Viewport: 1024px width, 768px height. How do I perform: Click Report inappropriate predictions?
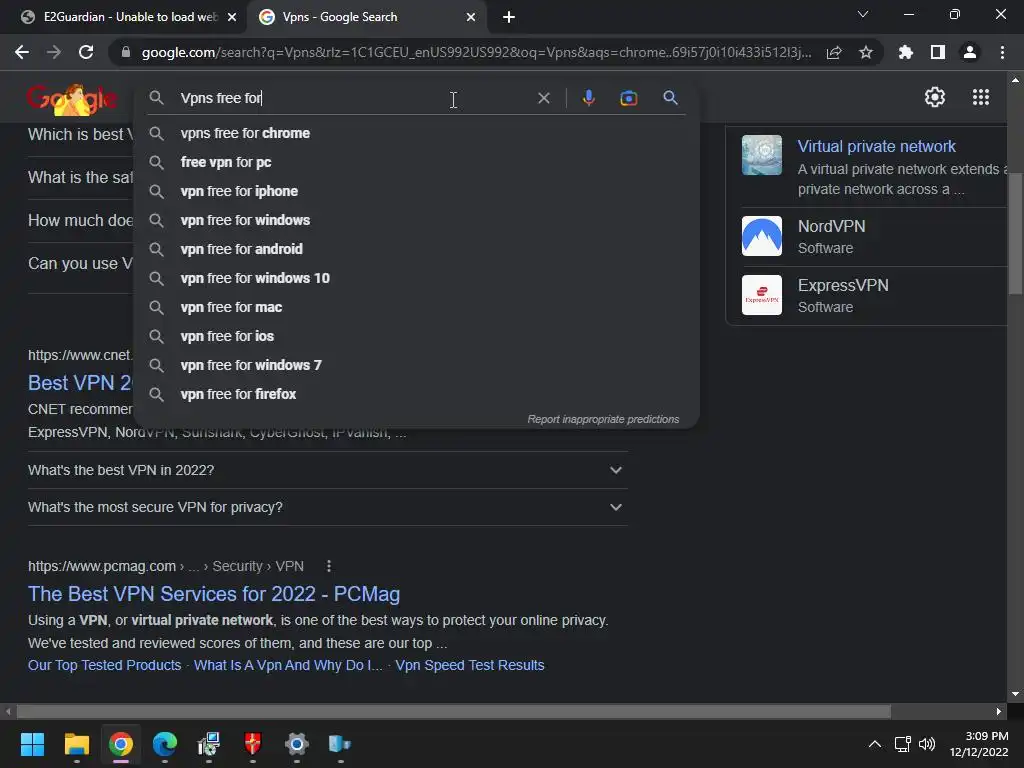tap(603, 419)
